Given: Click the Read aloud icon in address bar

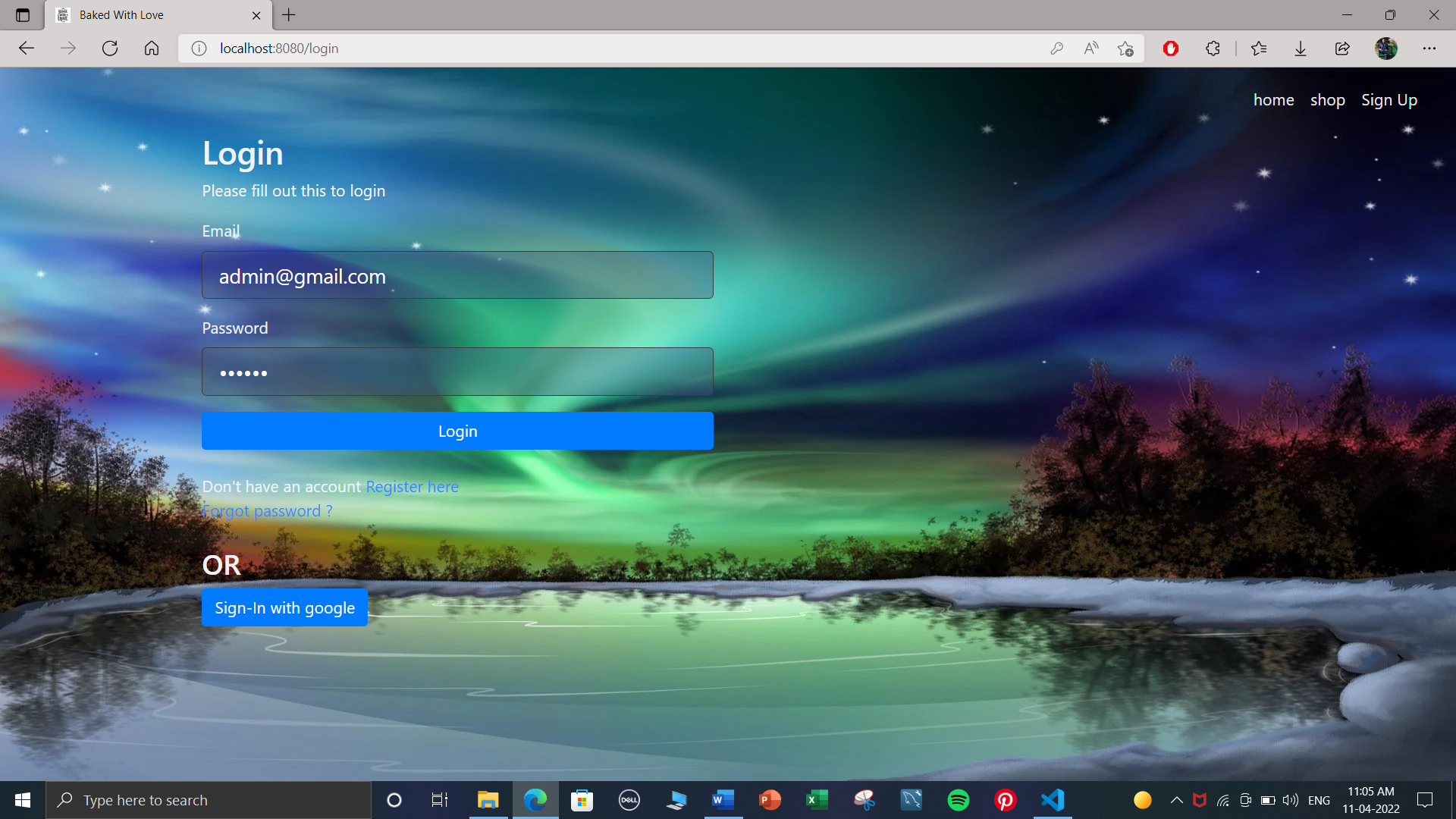Looking at the screenshot, I should click(1091, 49).
